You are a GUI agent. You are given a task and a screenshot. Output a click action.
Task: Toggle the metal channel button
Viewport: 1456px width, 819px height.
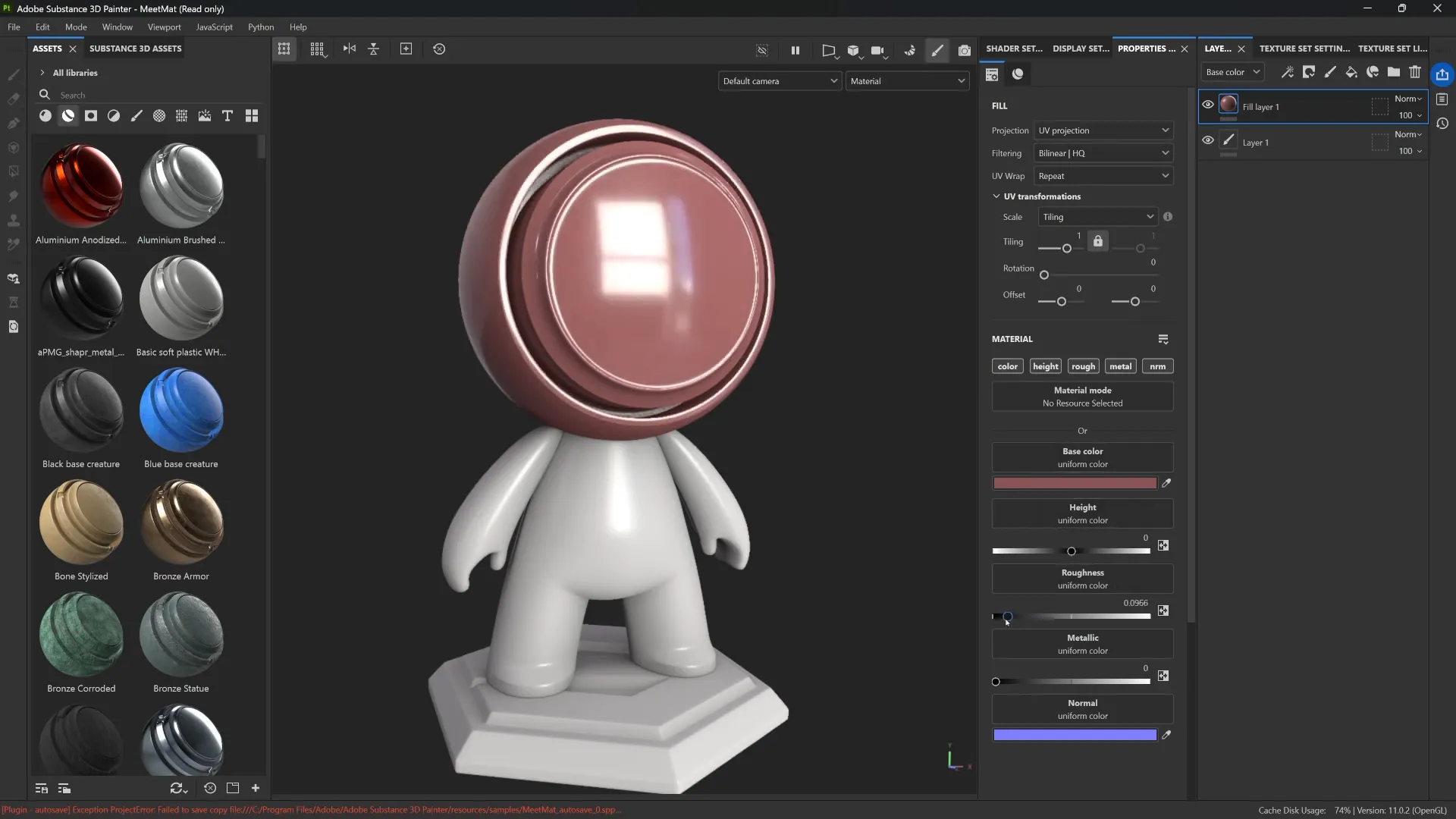point(1120,366)
